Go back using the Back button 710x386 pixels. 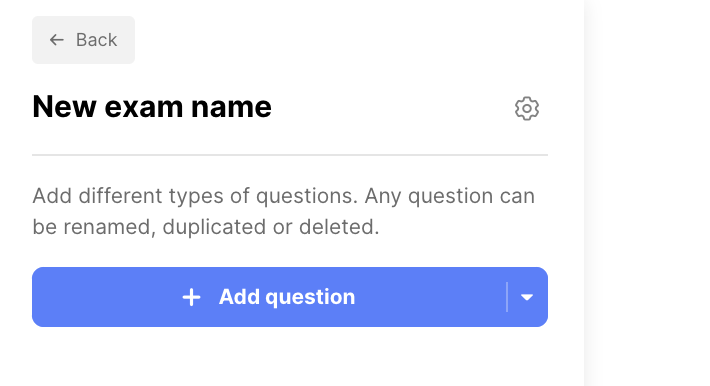click(x=83, y=40)
